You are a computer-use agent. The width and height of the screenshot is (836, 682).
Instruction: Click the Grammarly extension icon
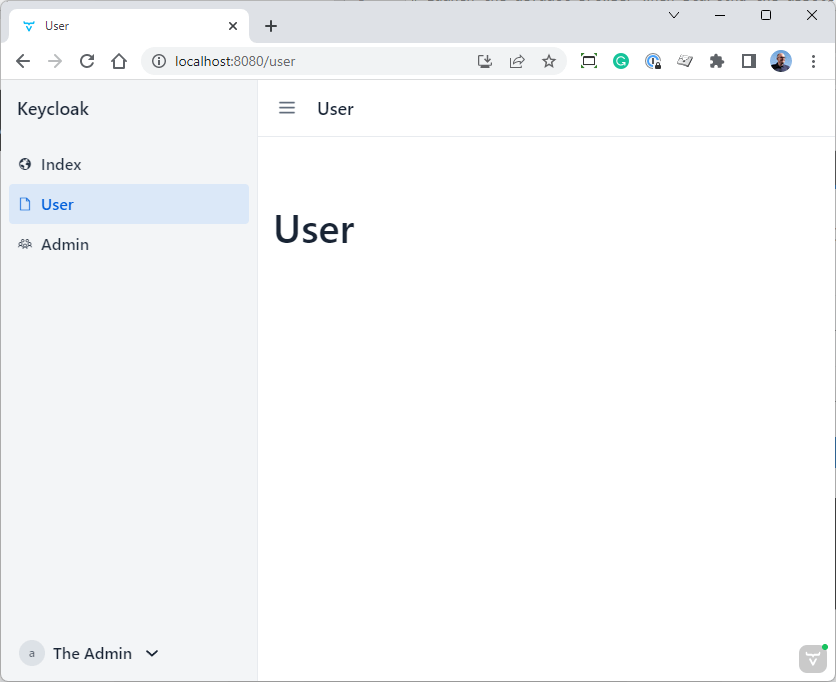(621, 61)
